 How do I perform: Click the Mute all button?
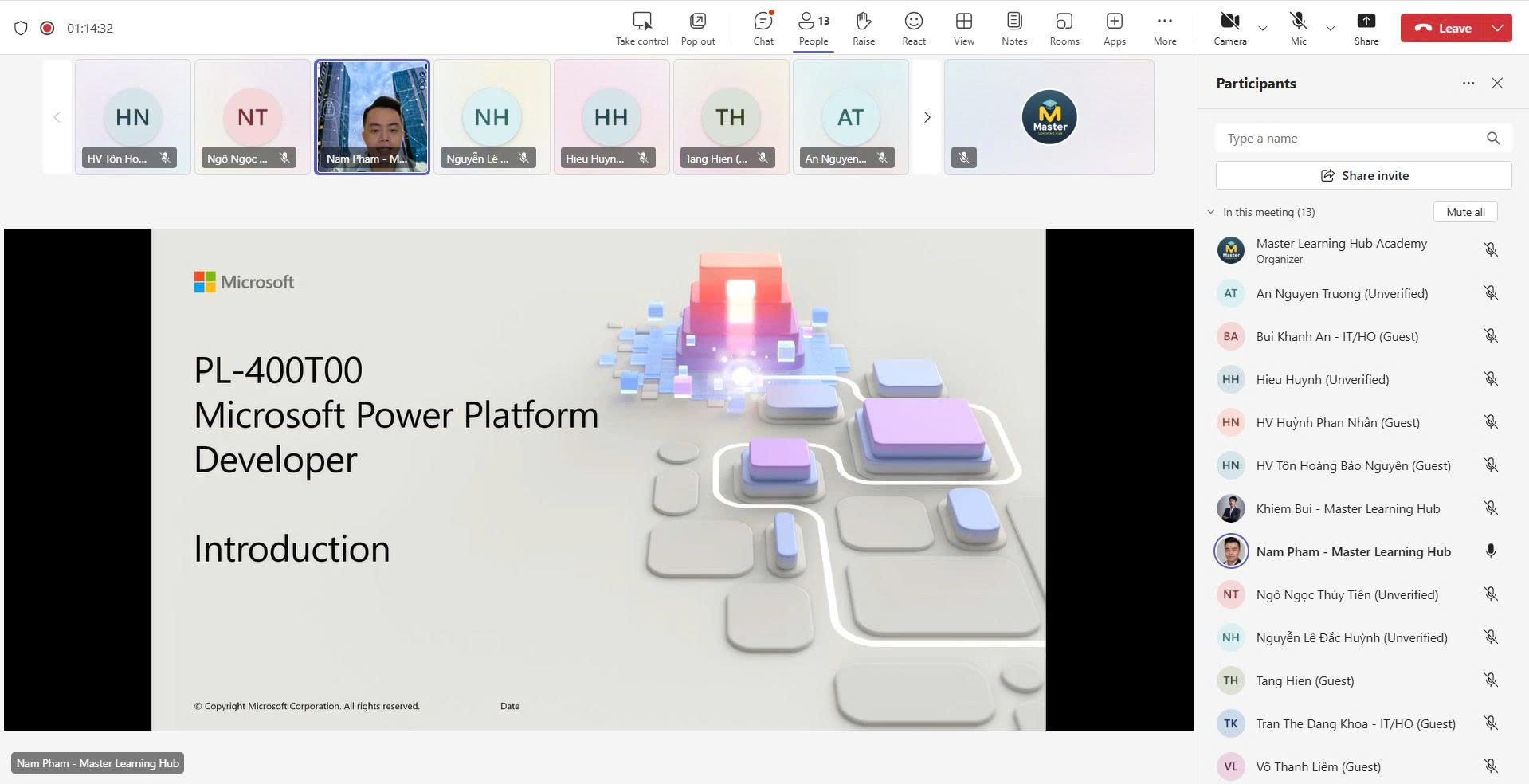click(1464, 212)
